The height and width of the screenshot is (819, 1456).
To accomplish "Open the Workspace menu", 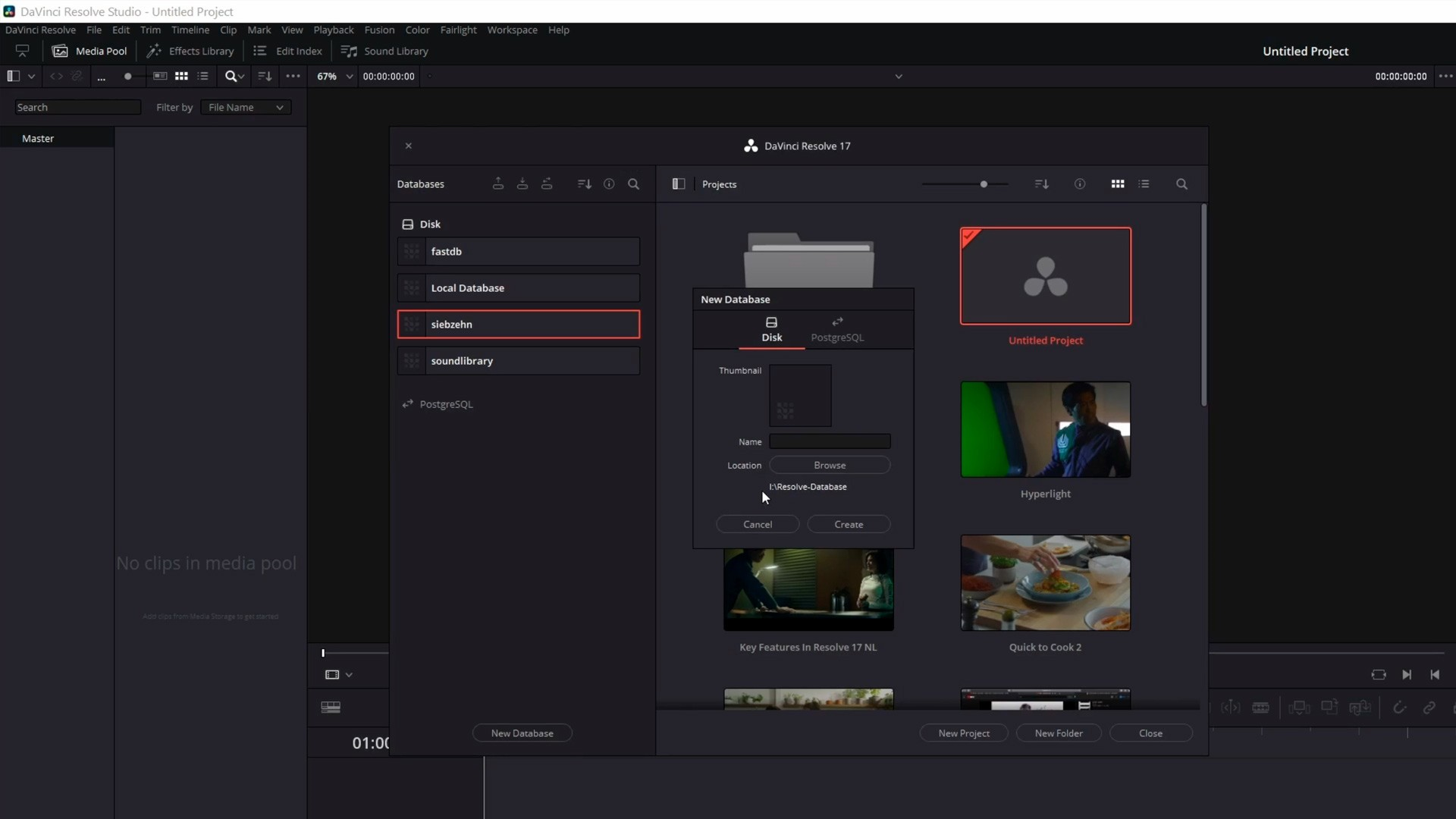I will point(512,30).
